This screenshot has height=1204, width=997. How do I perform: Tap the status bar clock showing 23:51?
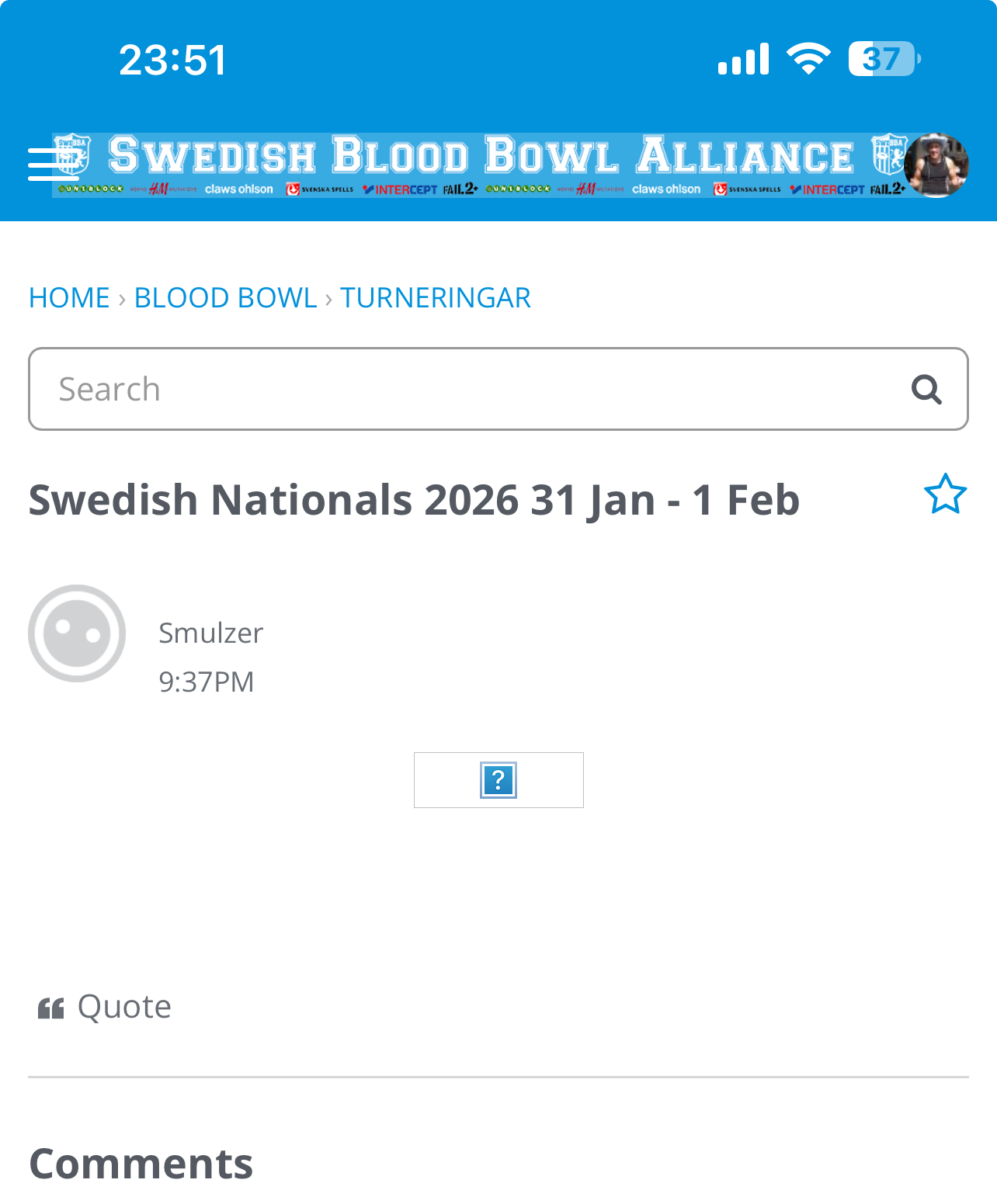pyautogui.click(x=172, y=60)
